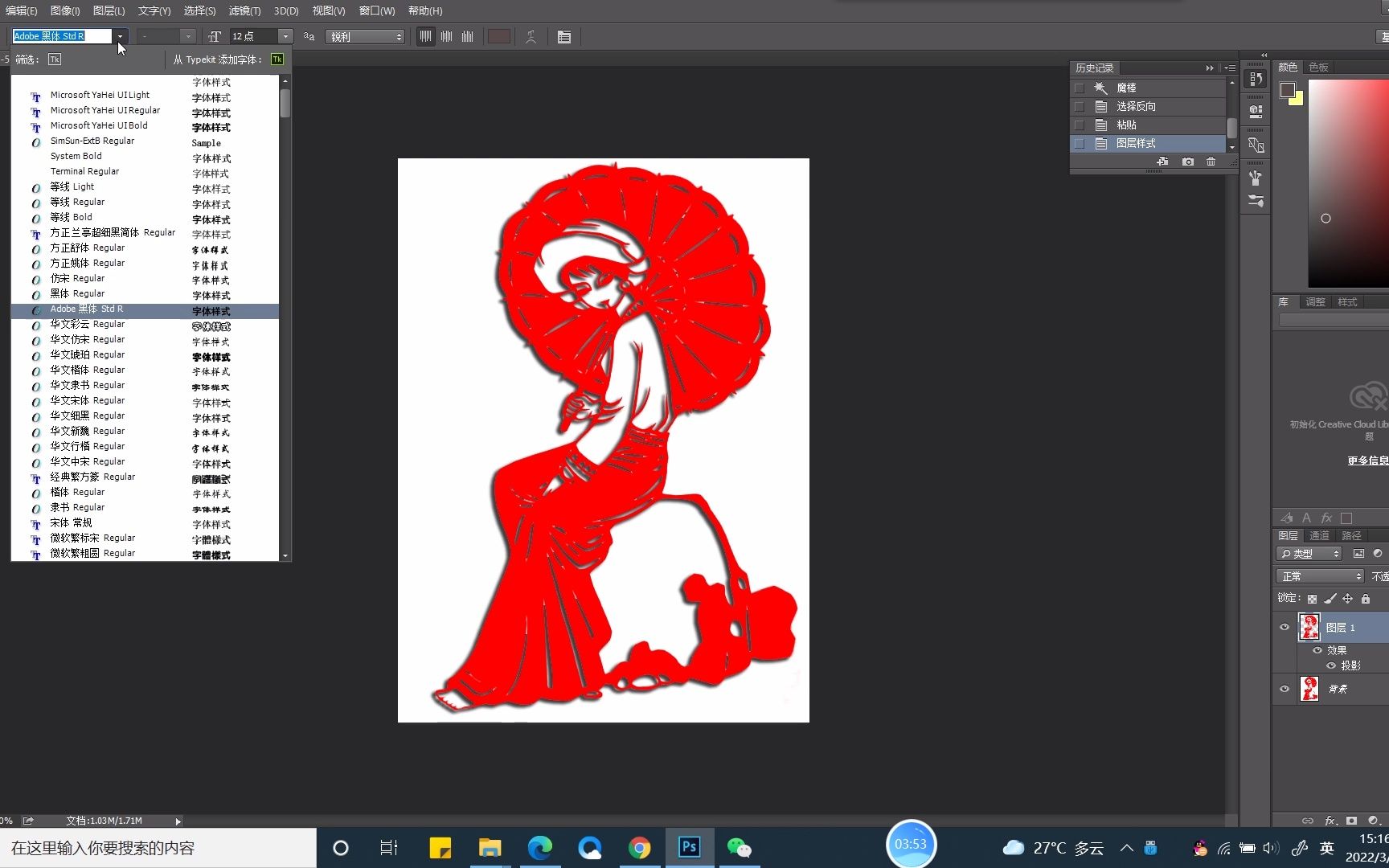Click the 更多信息 link

point(1367,461)
